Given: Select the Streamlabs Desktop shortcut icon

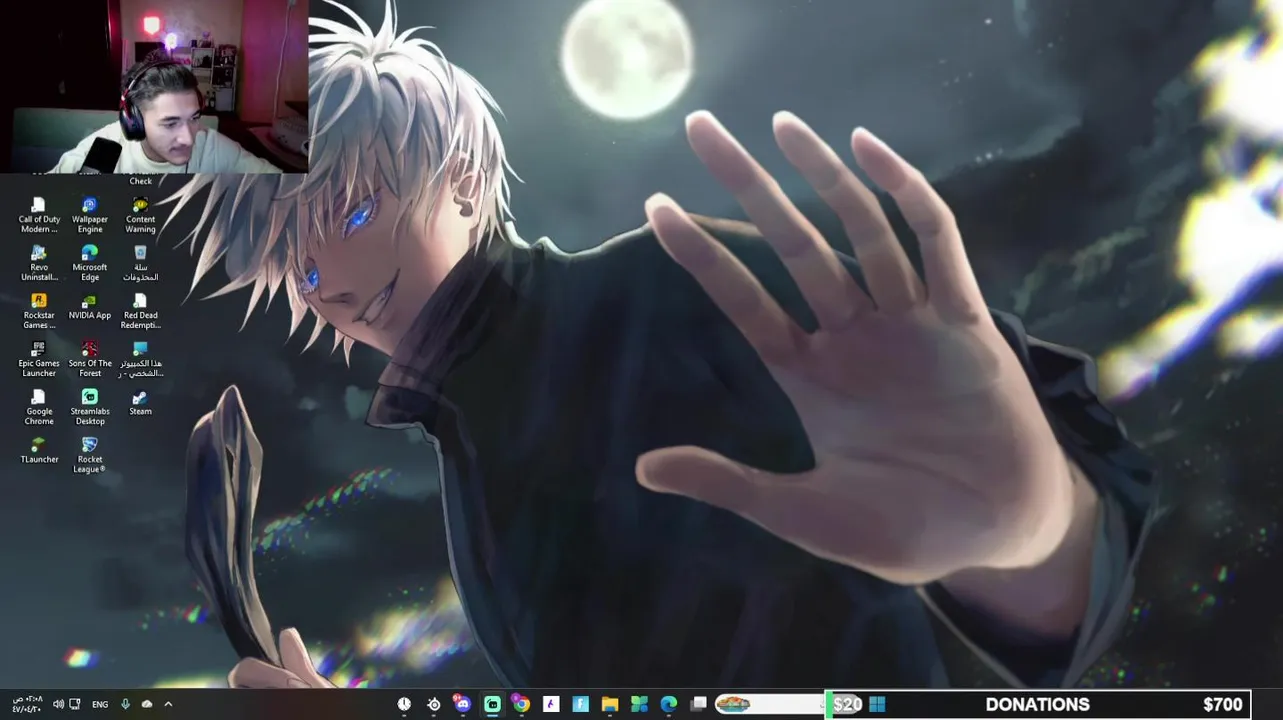Looking at the screenshot, I should point(90,407).
